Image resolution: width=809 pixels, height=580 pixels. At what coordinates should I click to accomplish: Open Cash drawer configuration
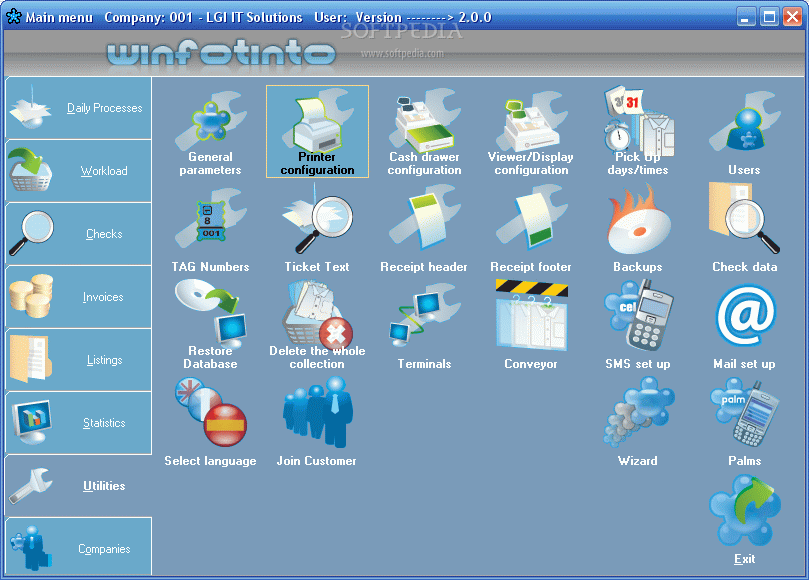click(x=424, y=132)
